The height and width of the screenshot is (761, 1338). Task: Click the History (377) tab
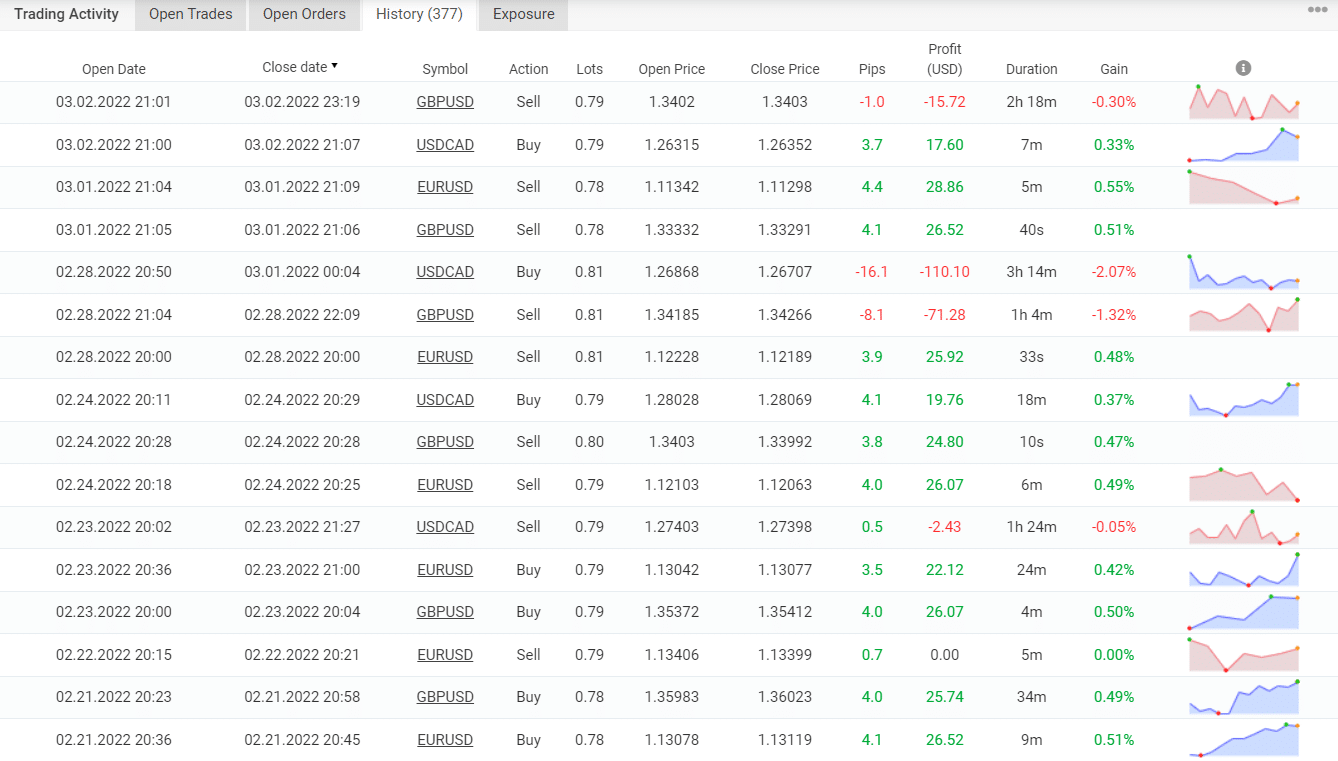[x=418, y=14]
